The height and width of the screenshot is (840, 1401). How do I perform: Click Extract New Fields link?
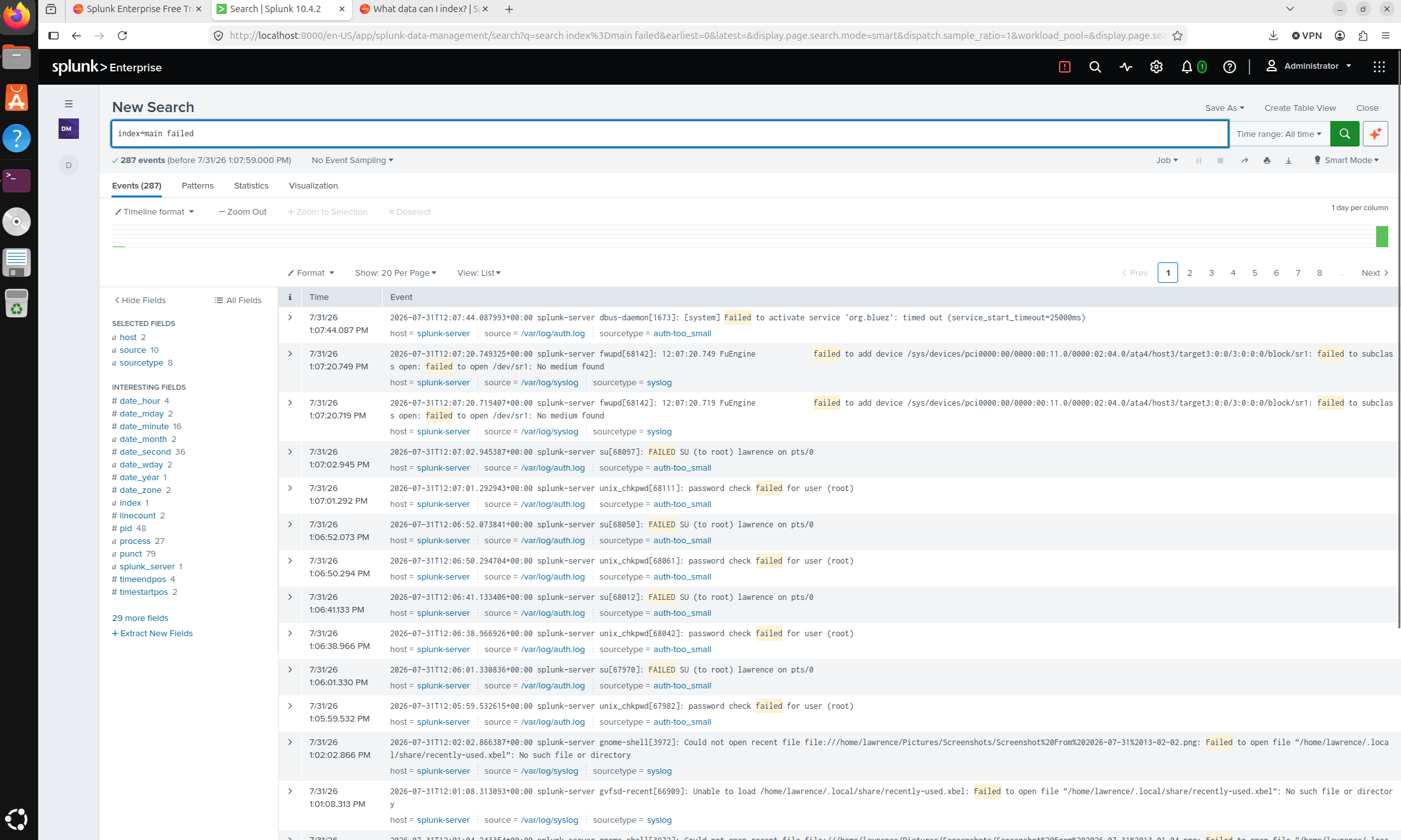coord(152,634)
